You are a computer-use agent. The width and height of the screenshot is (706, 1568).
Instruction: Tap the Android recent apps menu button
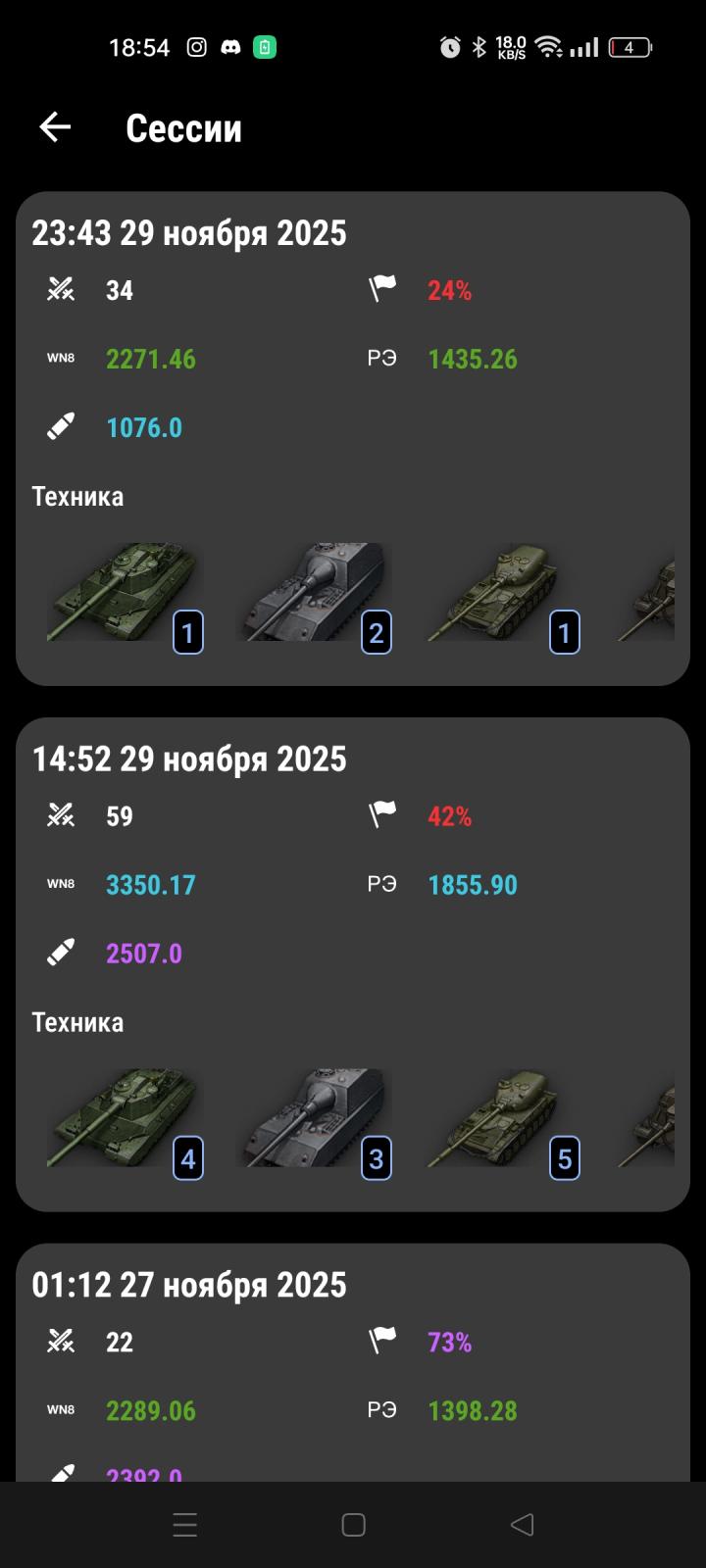tap(184, 1524)
